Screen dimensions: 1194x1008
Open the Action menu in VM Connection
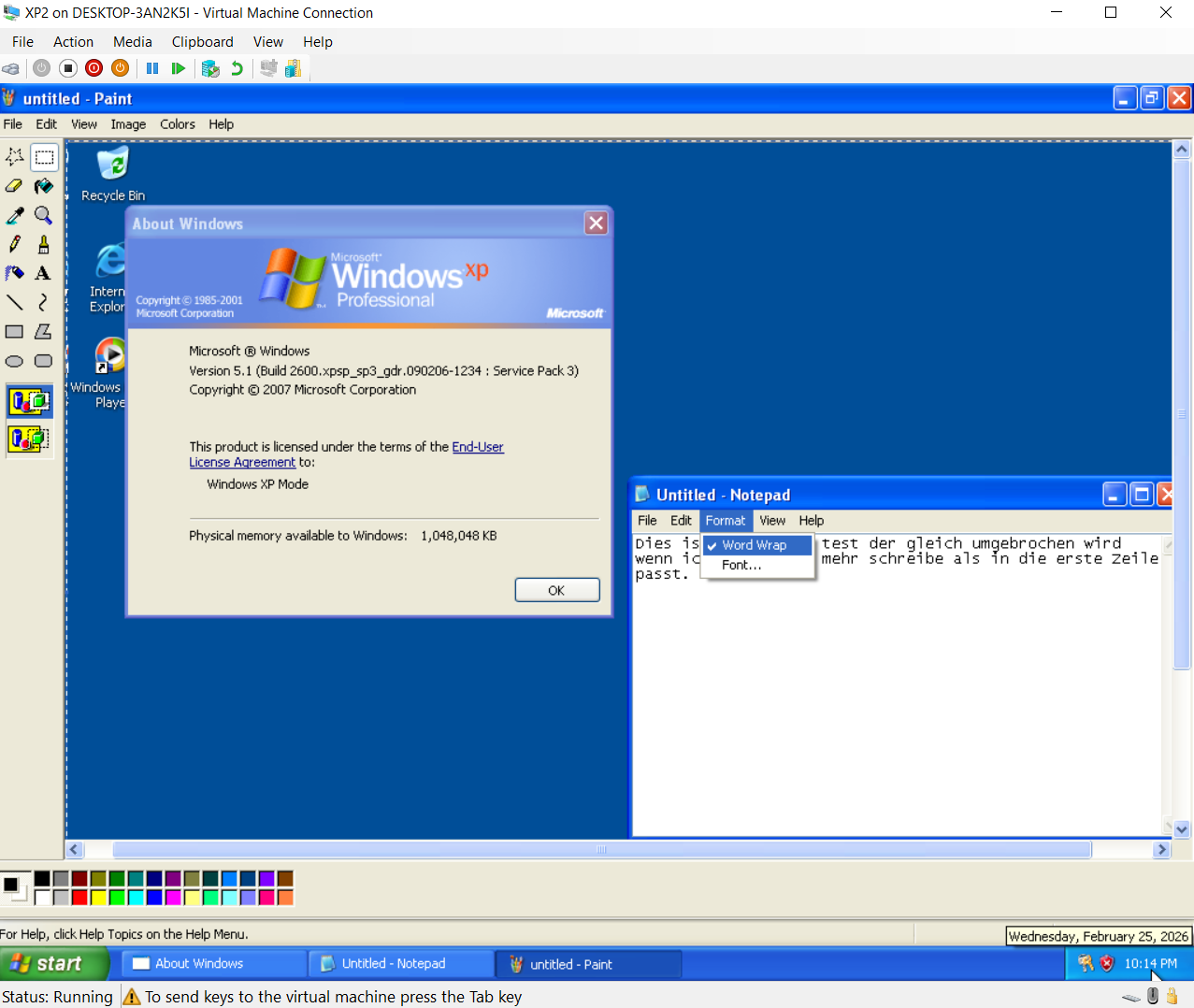point(73,42)
